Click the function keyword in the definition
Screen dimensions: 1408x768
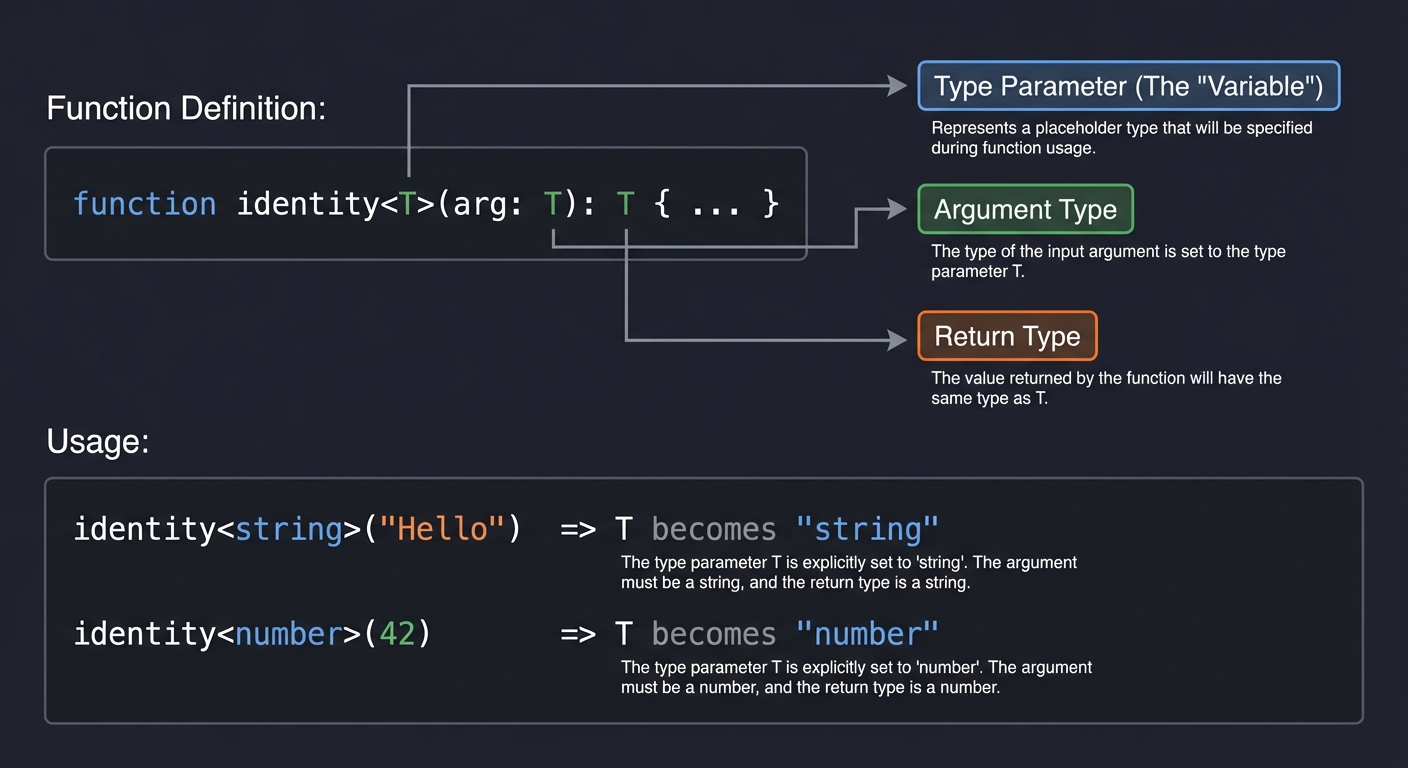click(145, 203)
